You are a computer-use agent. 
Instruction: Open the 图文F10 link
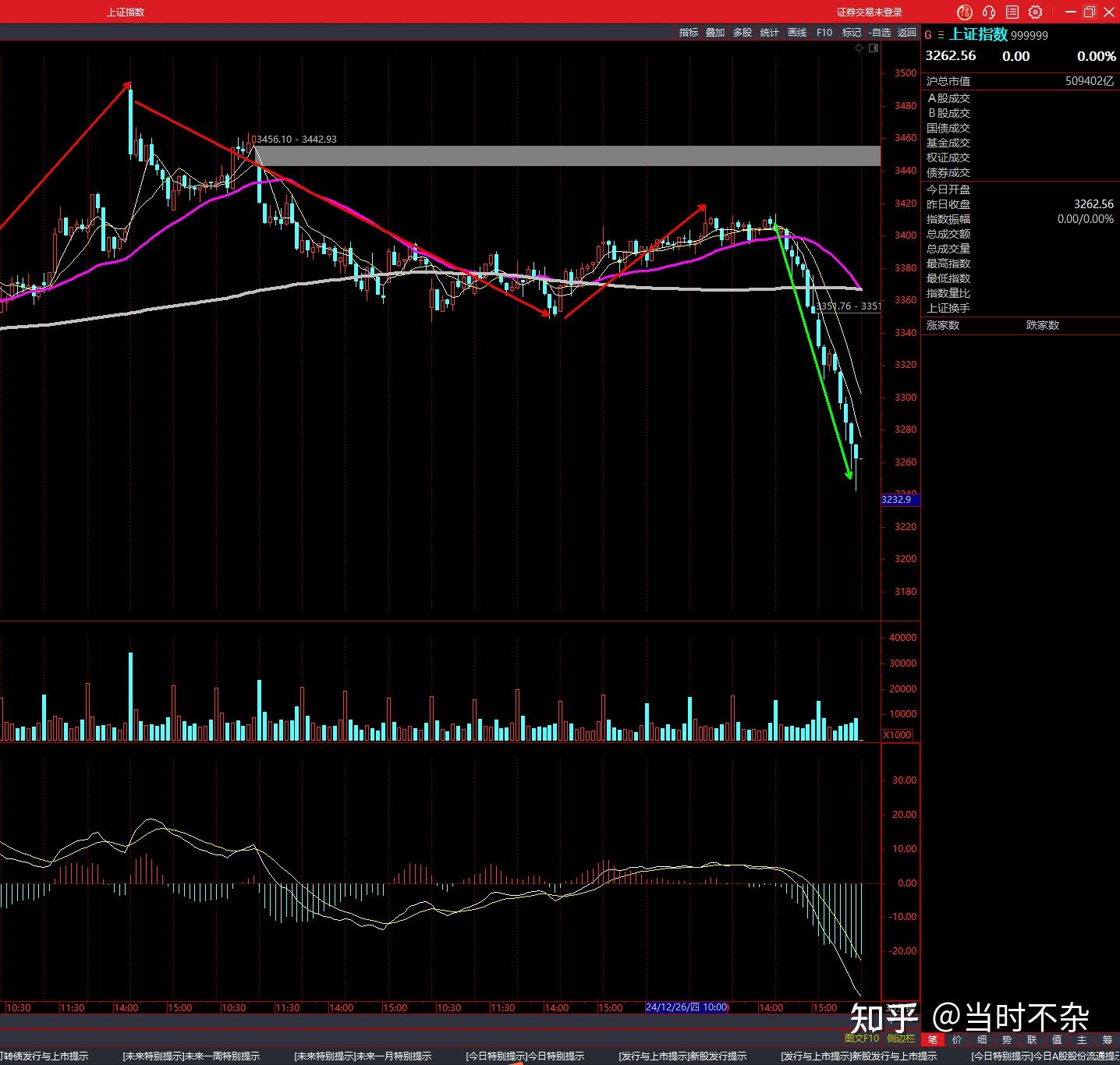pos(861,1038)
